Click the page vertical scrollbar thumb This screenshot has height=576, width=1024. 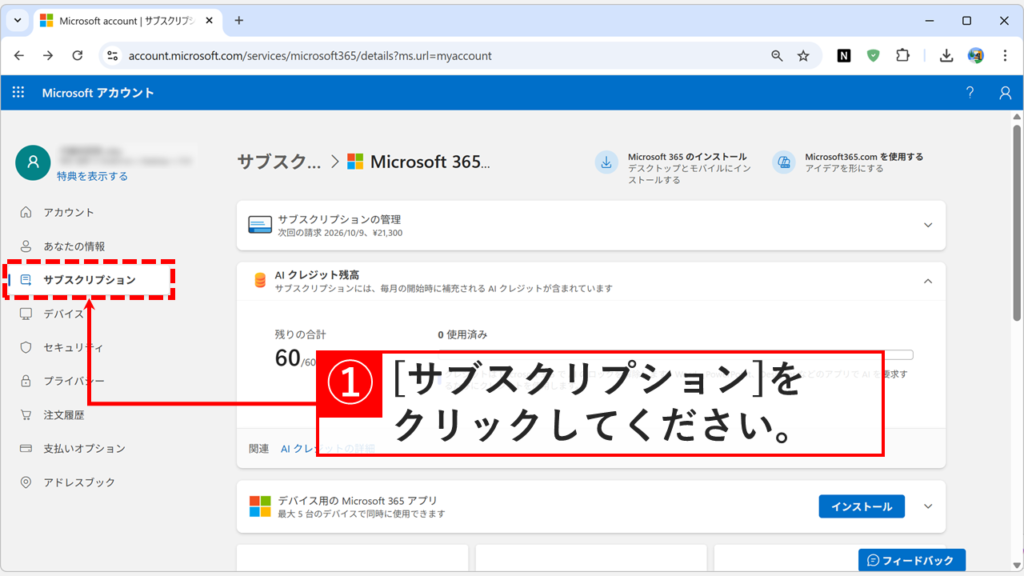(1016, 222)
